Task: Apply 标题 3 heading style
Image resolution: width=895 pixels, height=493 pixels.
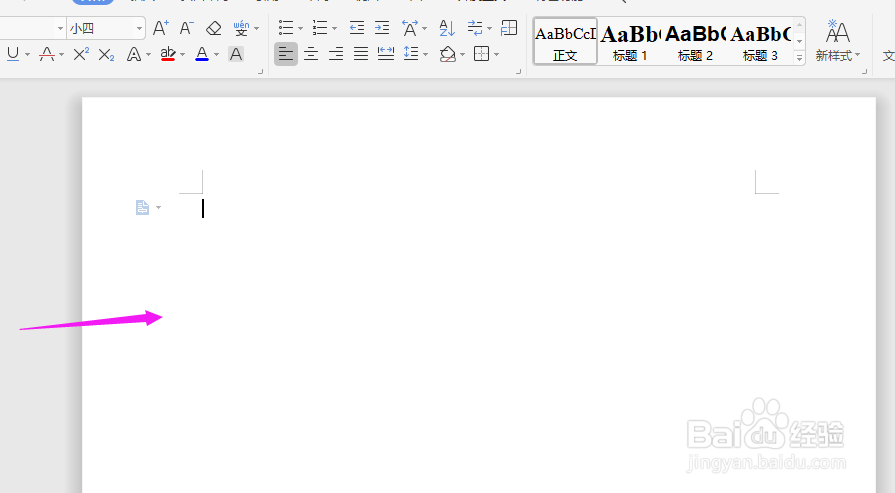Action: 760,41
